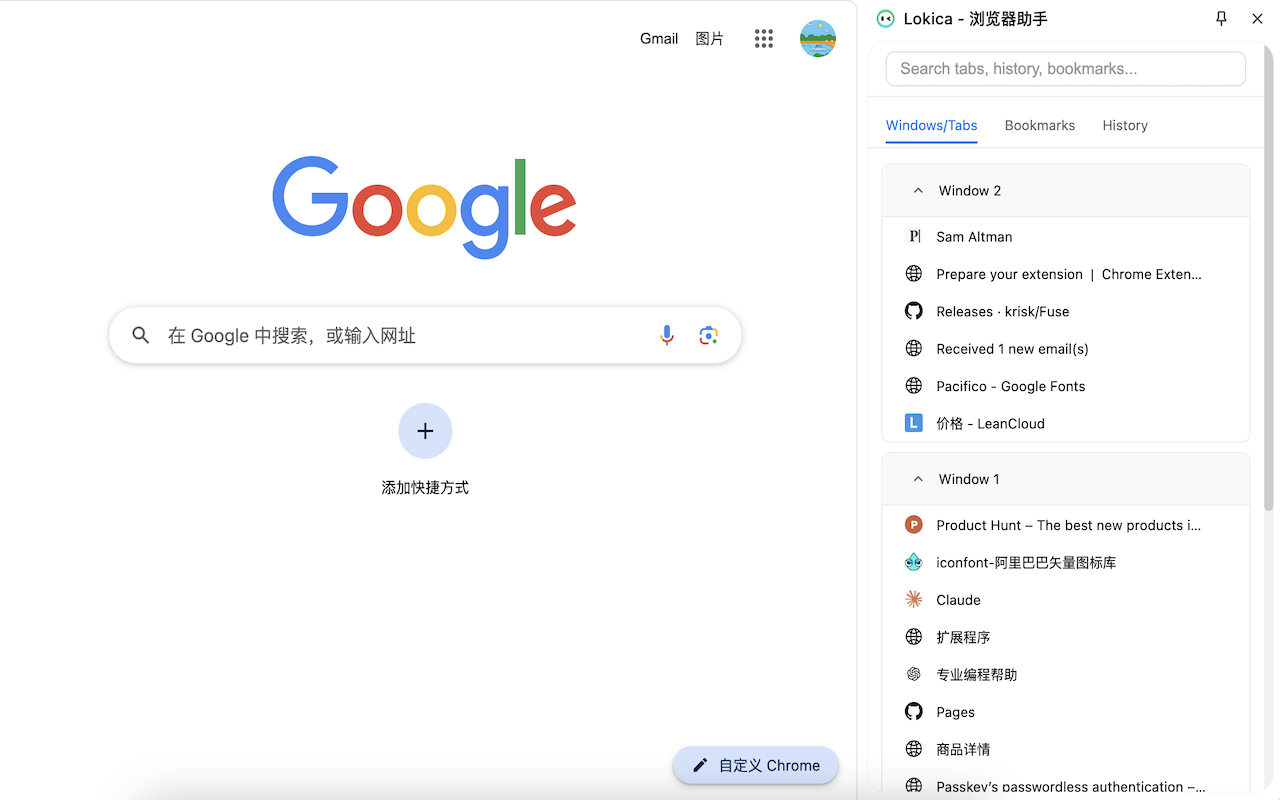
Task: Switch to the History tab
Action: [1125, 125]
